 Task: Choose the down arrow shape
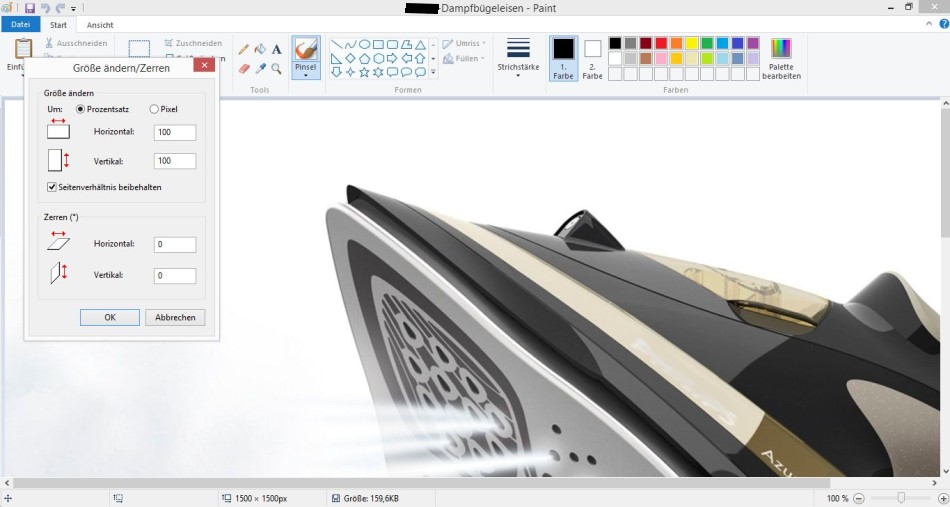tap(336, 72)
